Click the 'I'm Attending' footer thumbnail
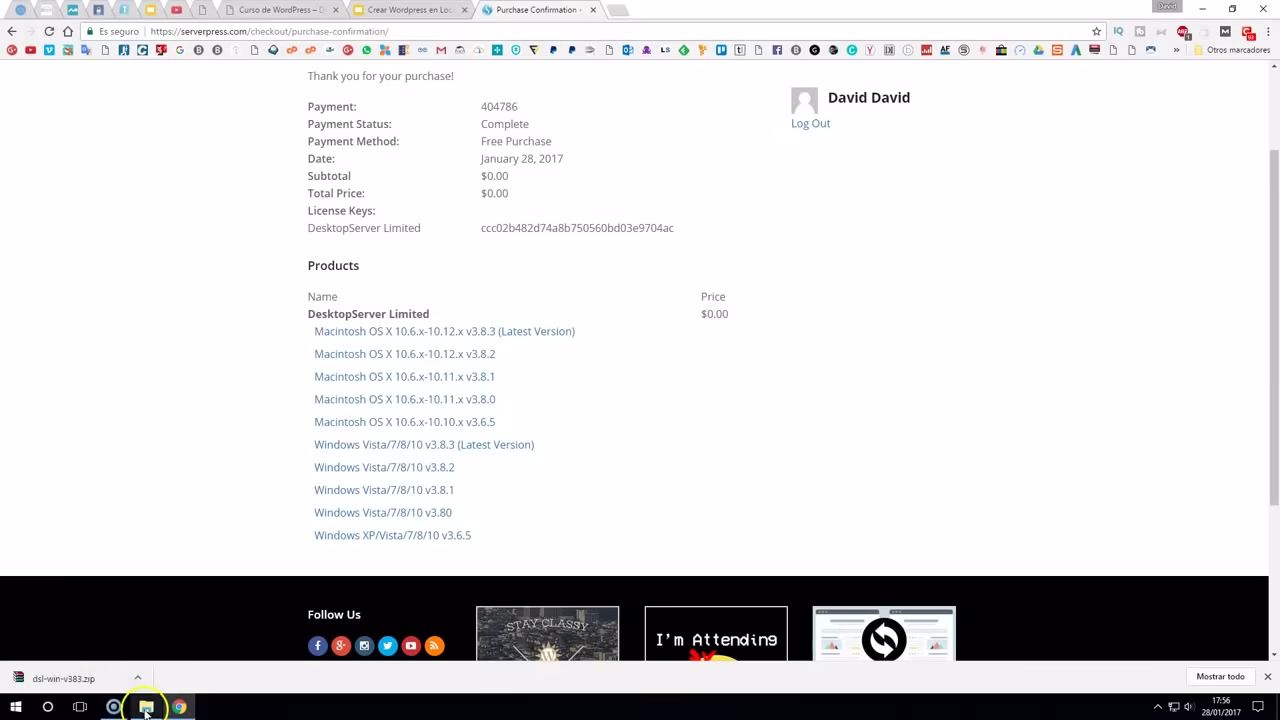This screenshot has height=720, width=1280. [716, 634]
